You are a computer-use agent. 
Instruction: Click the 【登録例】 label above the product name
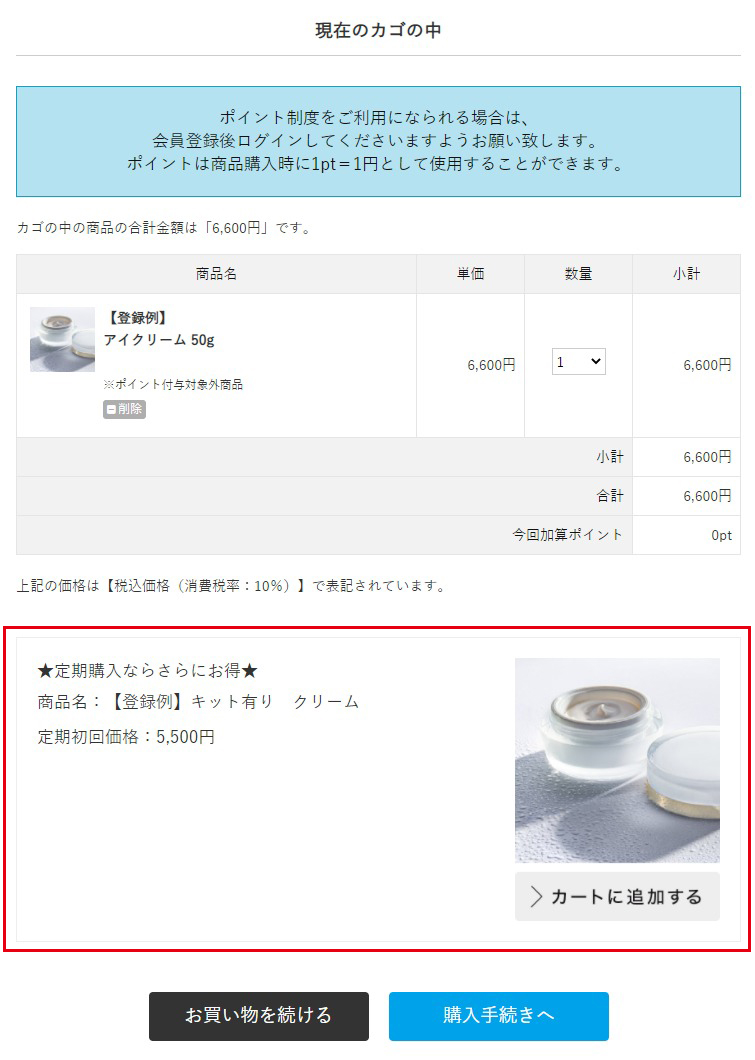[137, 318]
